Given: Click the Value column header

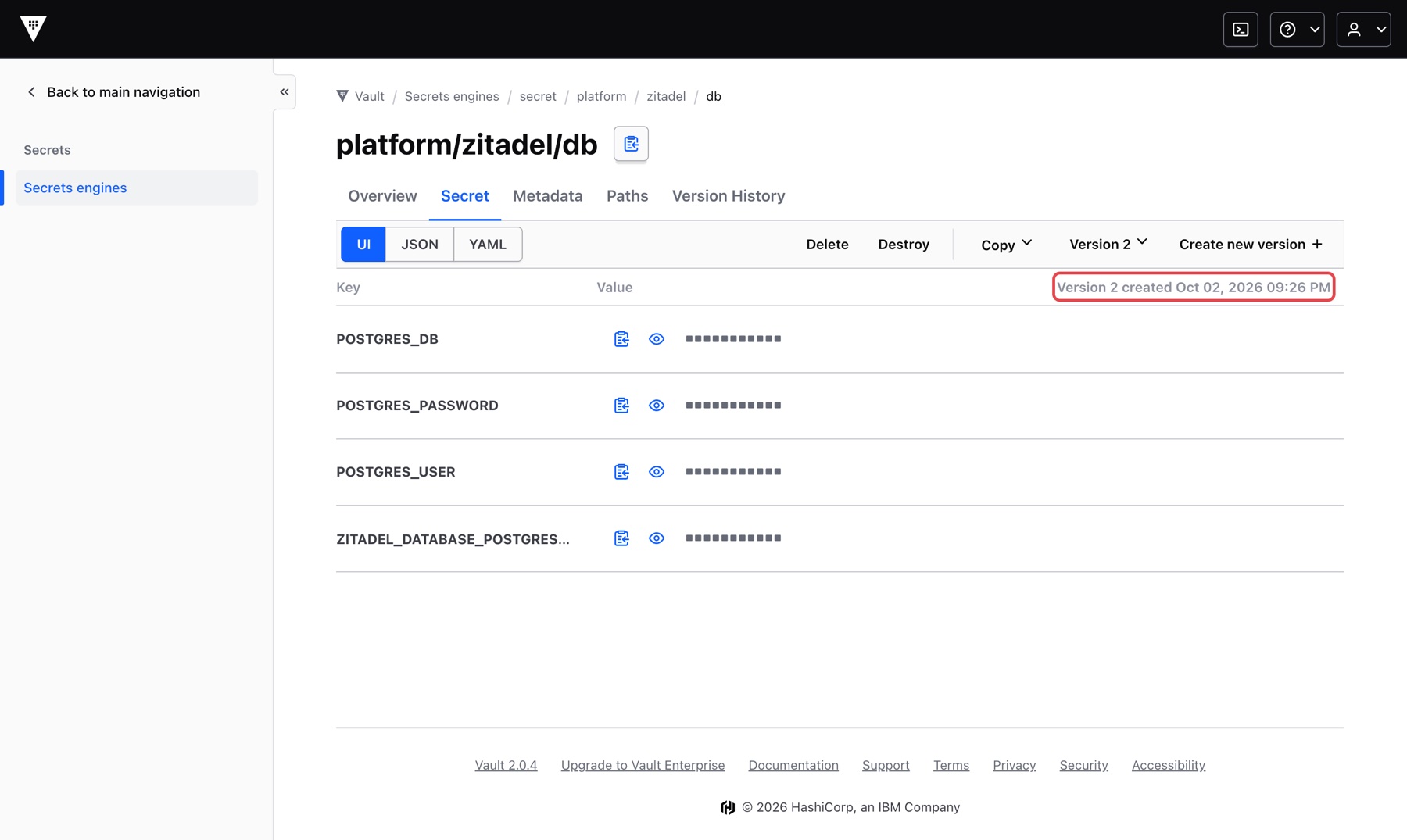Looking at the screenshot, I should 614,288.
